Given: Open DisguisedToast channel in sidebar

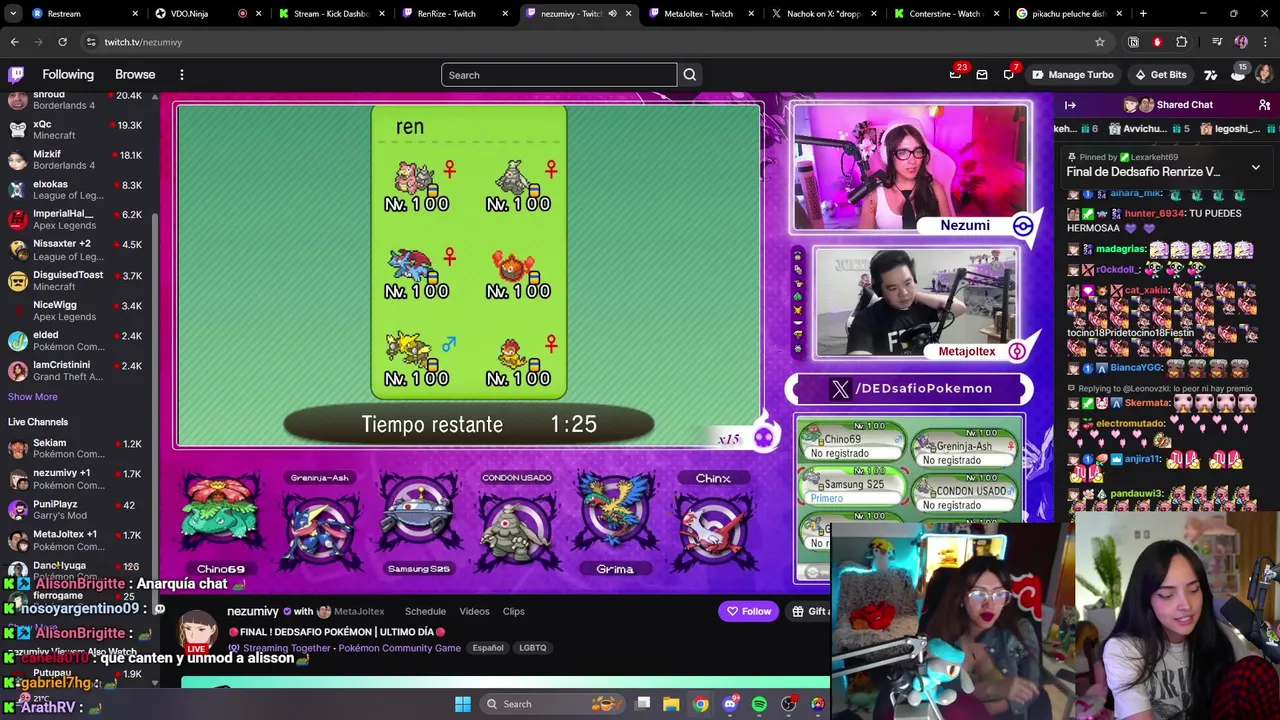Looking at the screenshot, I should pyautogui.click(x=76, y=281).
